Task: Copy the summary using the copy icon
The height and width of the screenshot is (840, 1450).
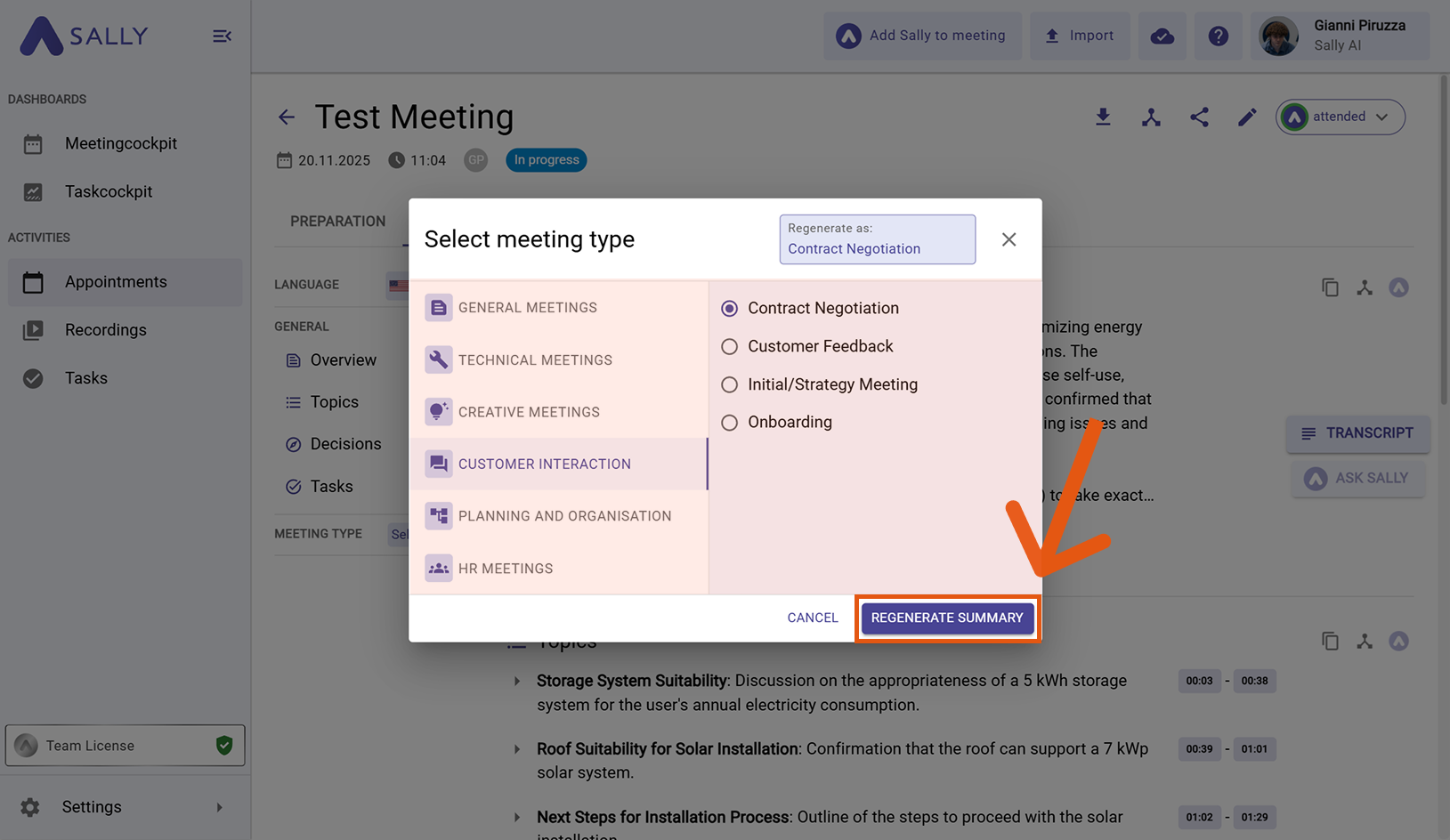Action: pyautogui.click(x=1330, y=287)
